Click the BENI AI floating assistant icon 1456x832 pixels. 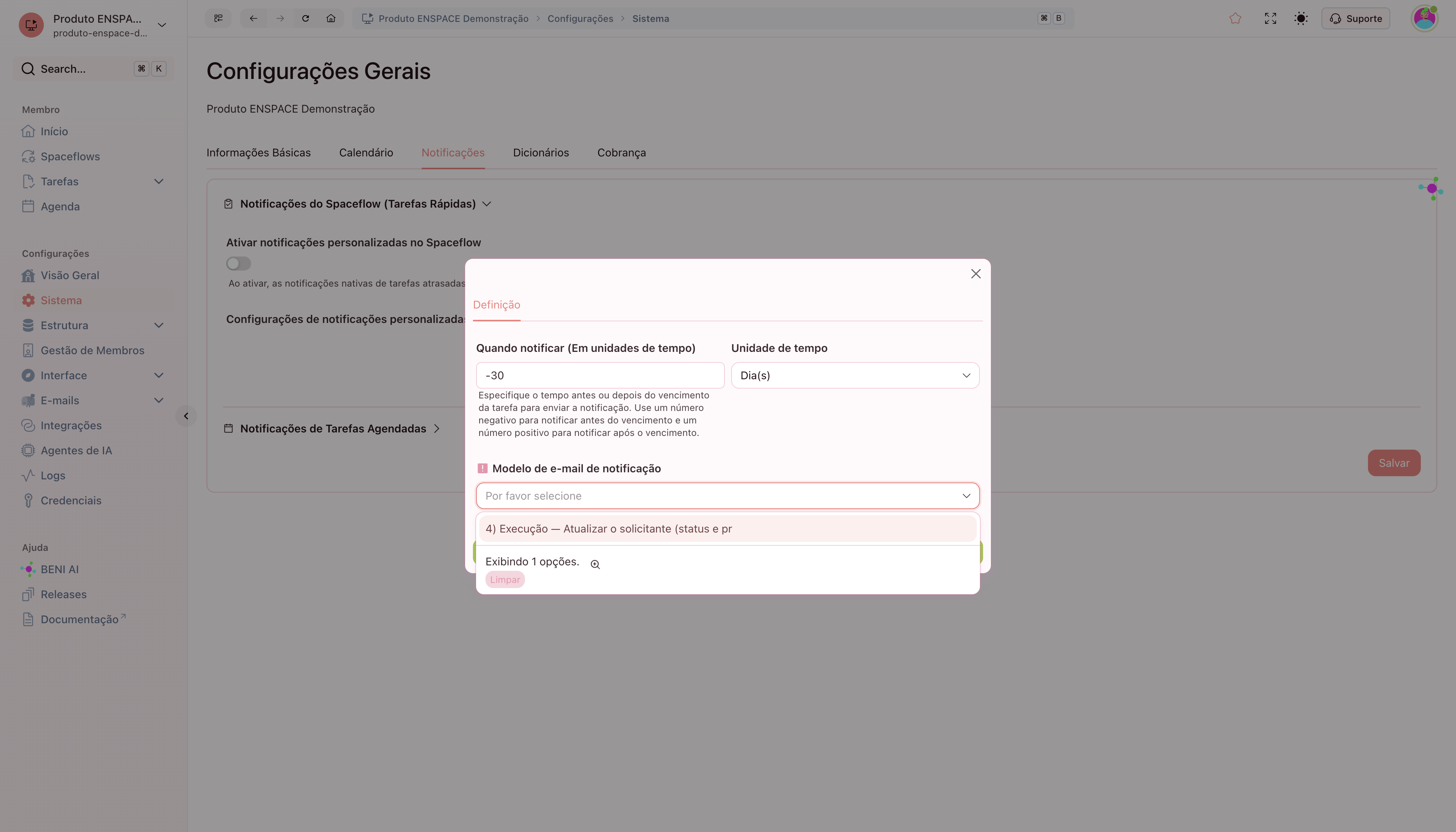tap(1431, 188)
